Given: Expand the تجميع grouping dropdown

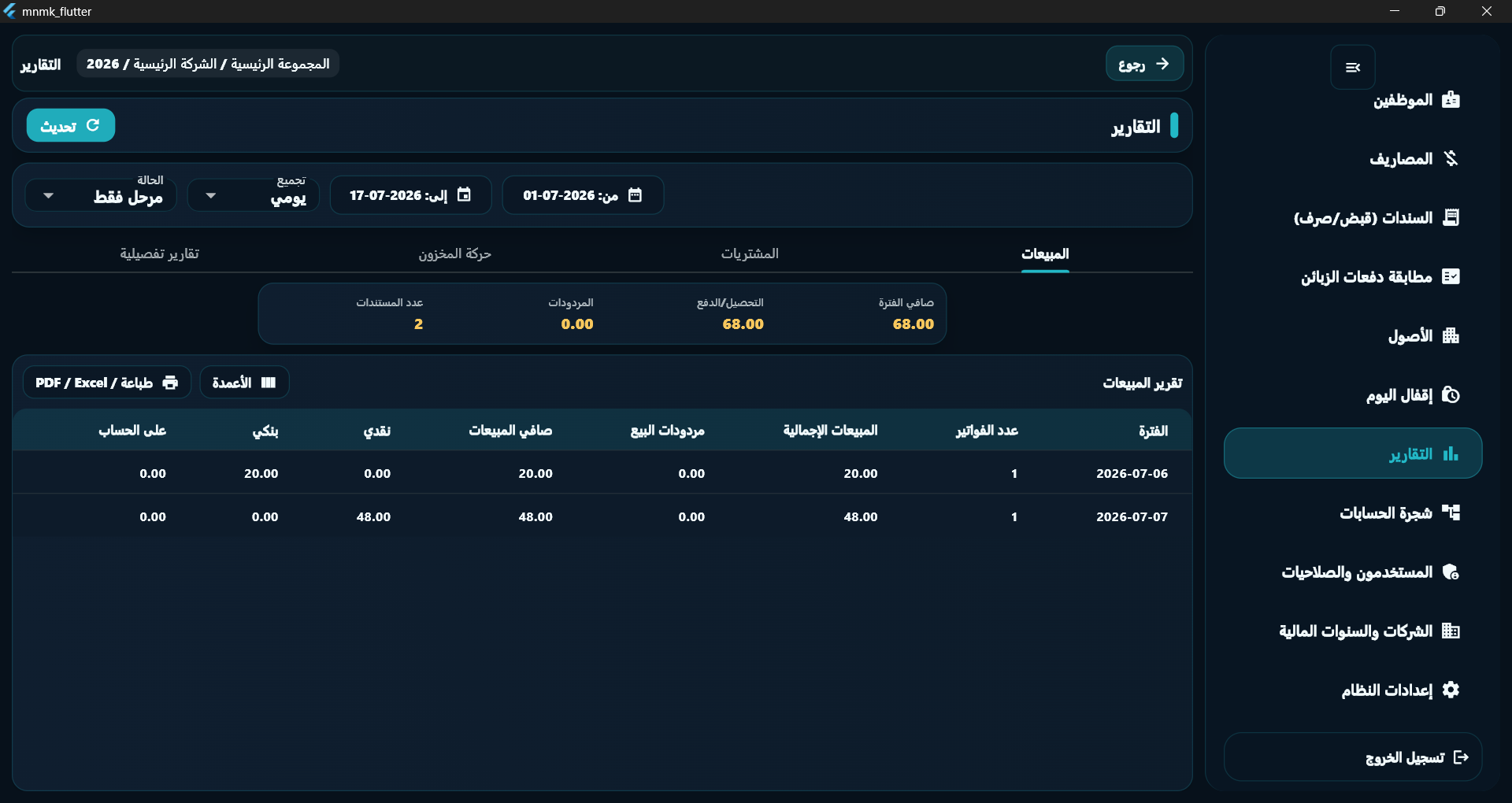Looking at the screenshot, I should coord(253,195).
